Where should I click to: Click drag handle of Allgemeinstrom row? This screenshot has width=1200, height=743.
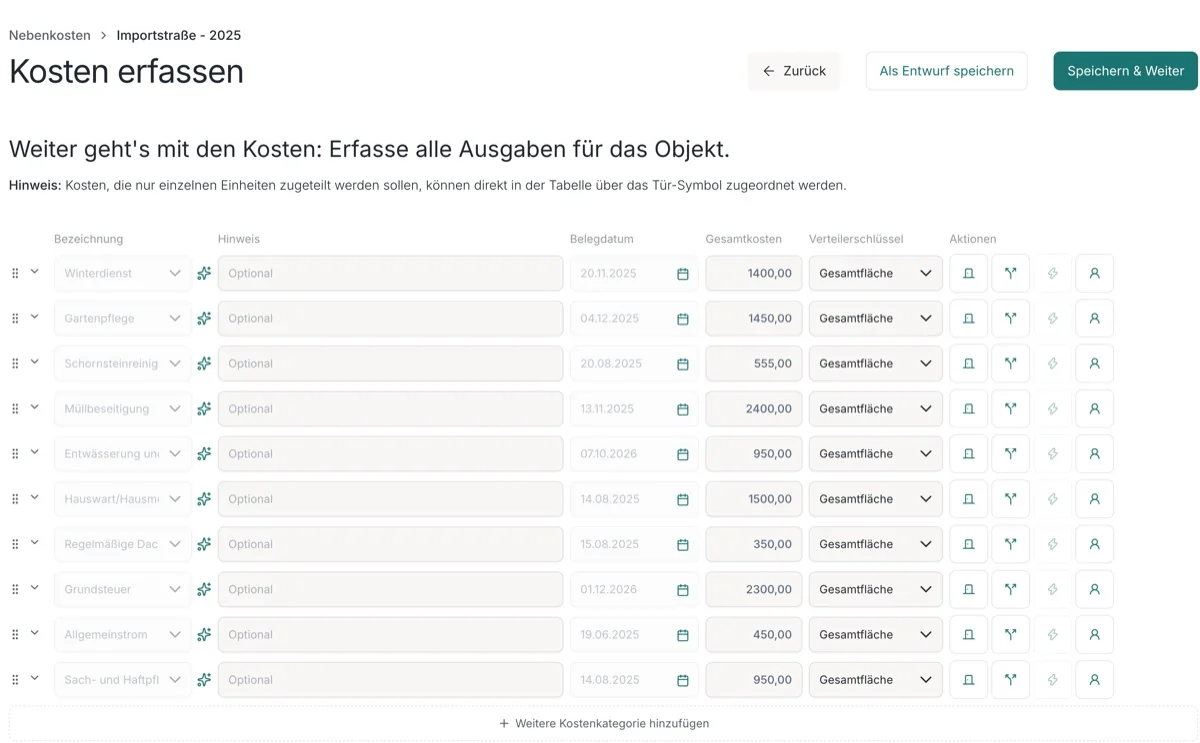pyautogui.click(x=15, y=634)
